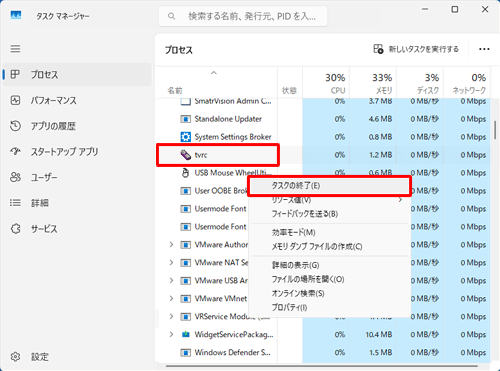
Task: Click the process search input field
Action: point(243,16)
